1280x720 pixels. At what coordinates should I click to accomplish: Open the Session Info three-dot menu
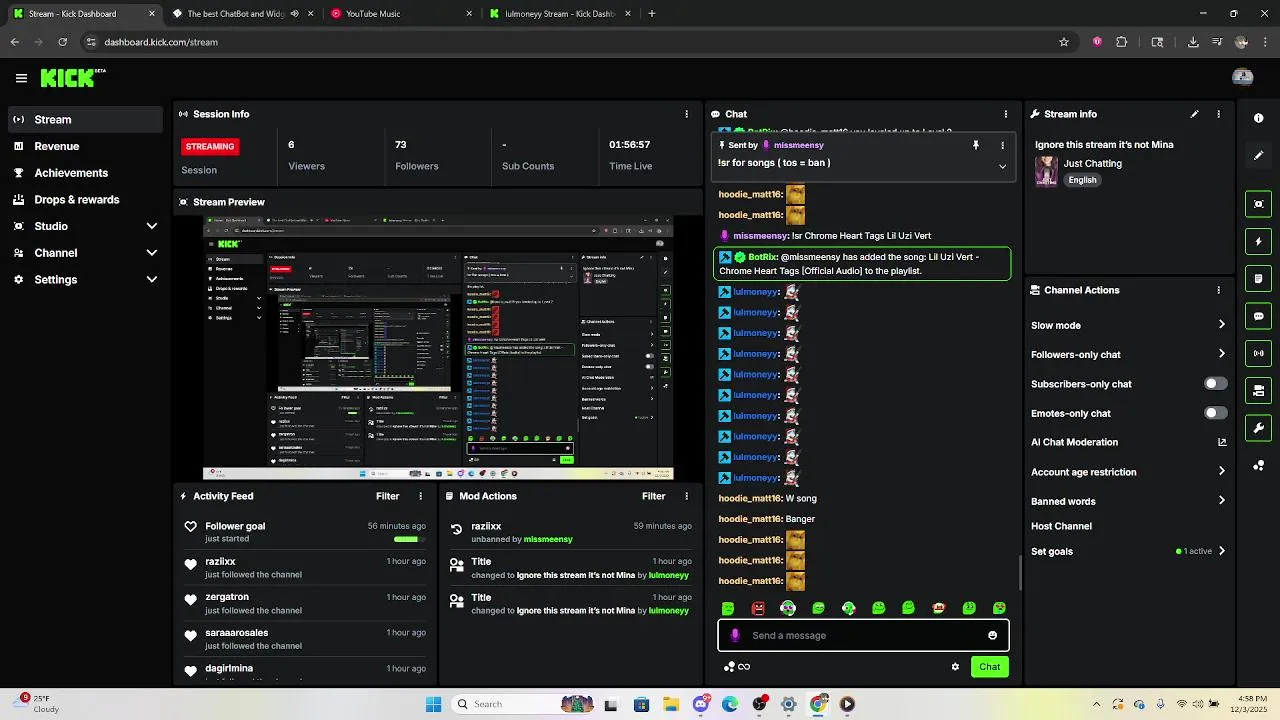[x=686, y=114]
